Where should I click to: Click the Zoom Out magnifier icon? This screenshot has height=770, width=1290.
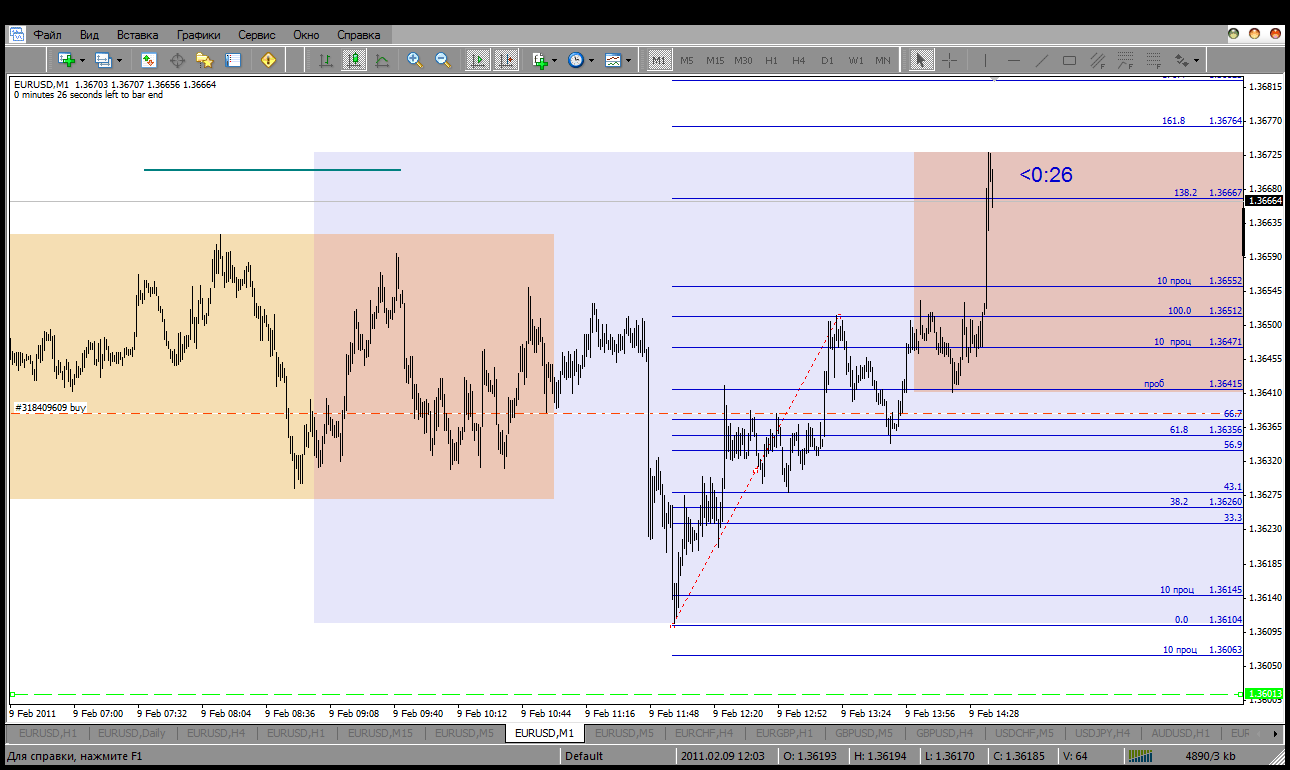443,60
